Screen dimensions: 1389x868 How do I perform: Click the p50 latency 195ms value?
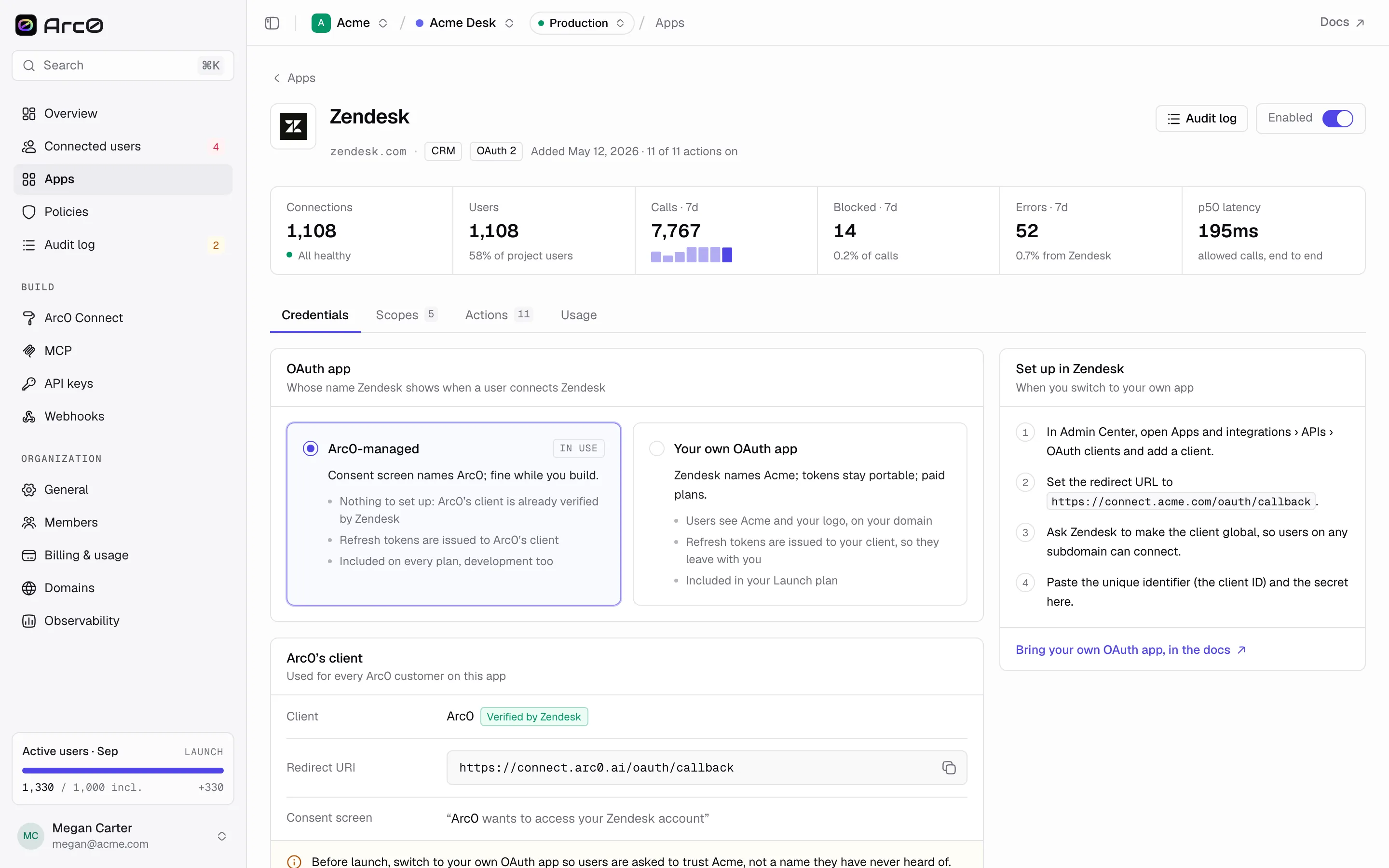tap(1228, 231)
